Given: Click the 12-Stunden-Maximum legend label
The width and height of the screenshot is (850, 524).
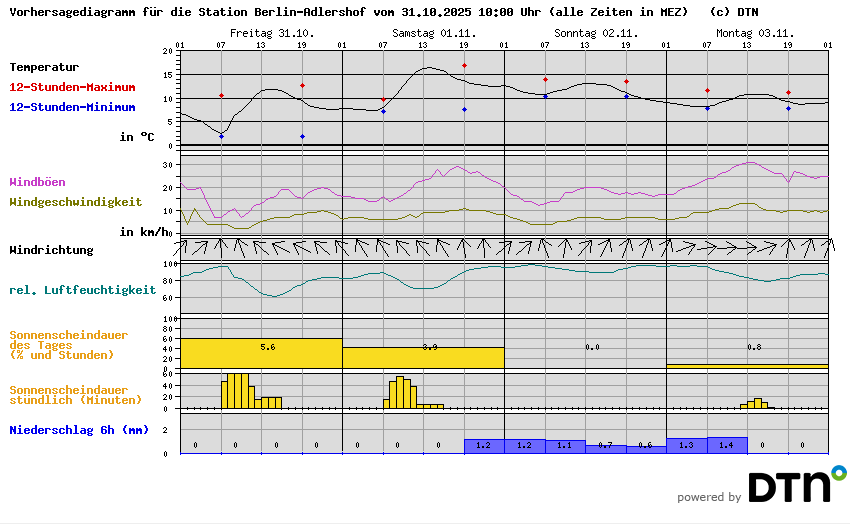Looking at the screenshot, I should pyautogui.click(x=72, y=87).
